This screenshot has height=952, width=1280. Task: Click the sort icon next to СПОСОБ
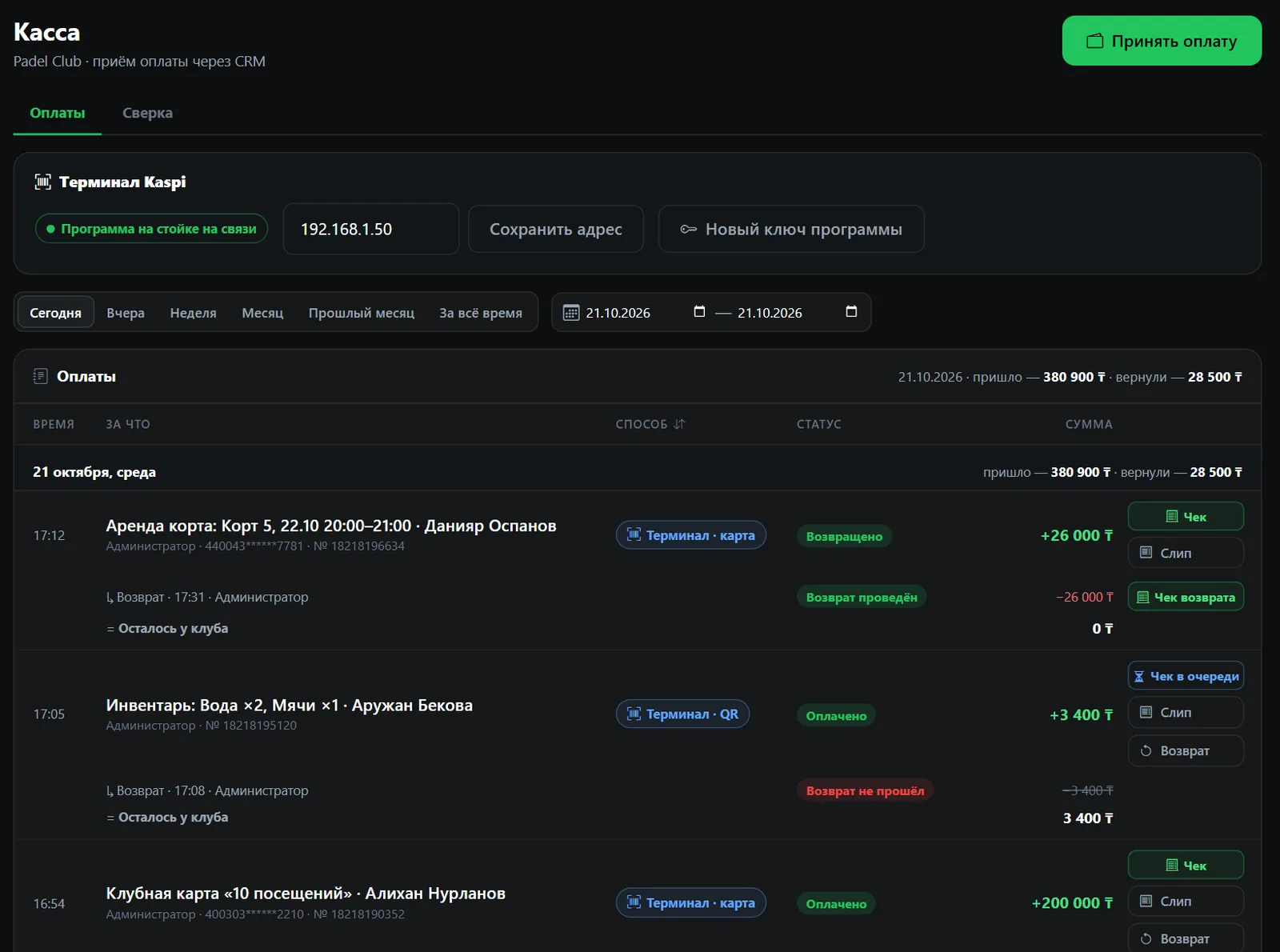coord(679,424)
